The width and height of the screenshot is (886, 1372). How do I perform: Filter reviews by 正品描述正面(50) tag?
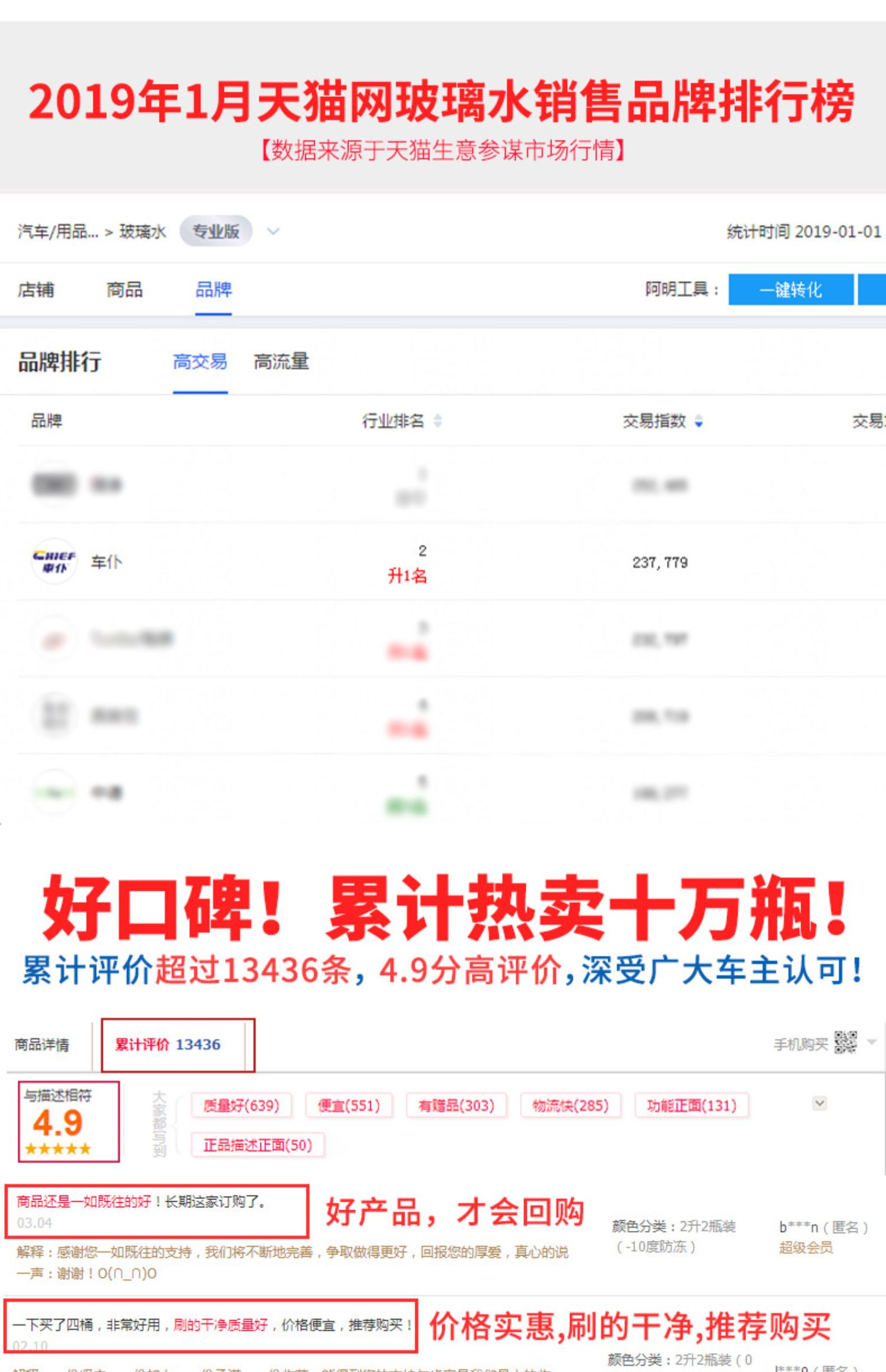pyautogui.click(x=258, y=1145)
